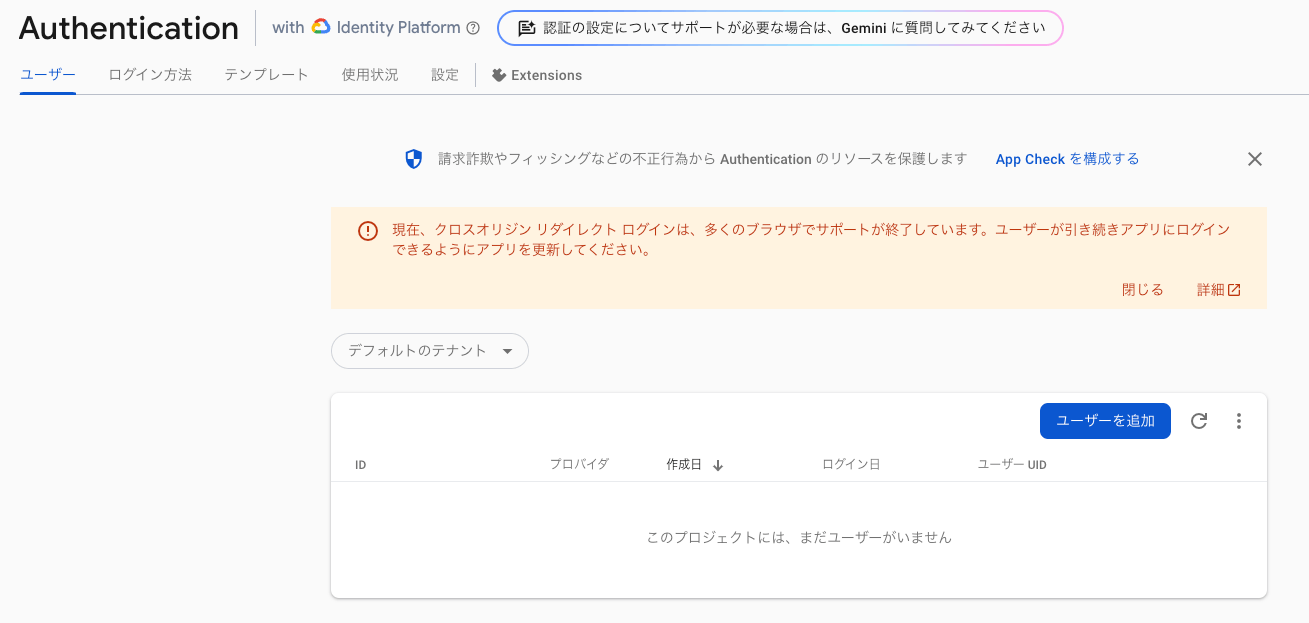This screenshot has height=623, width=1309.
Task: Click the Gemini sparkle chat icon
Action: point(526,28)
